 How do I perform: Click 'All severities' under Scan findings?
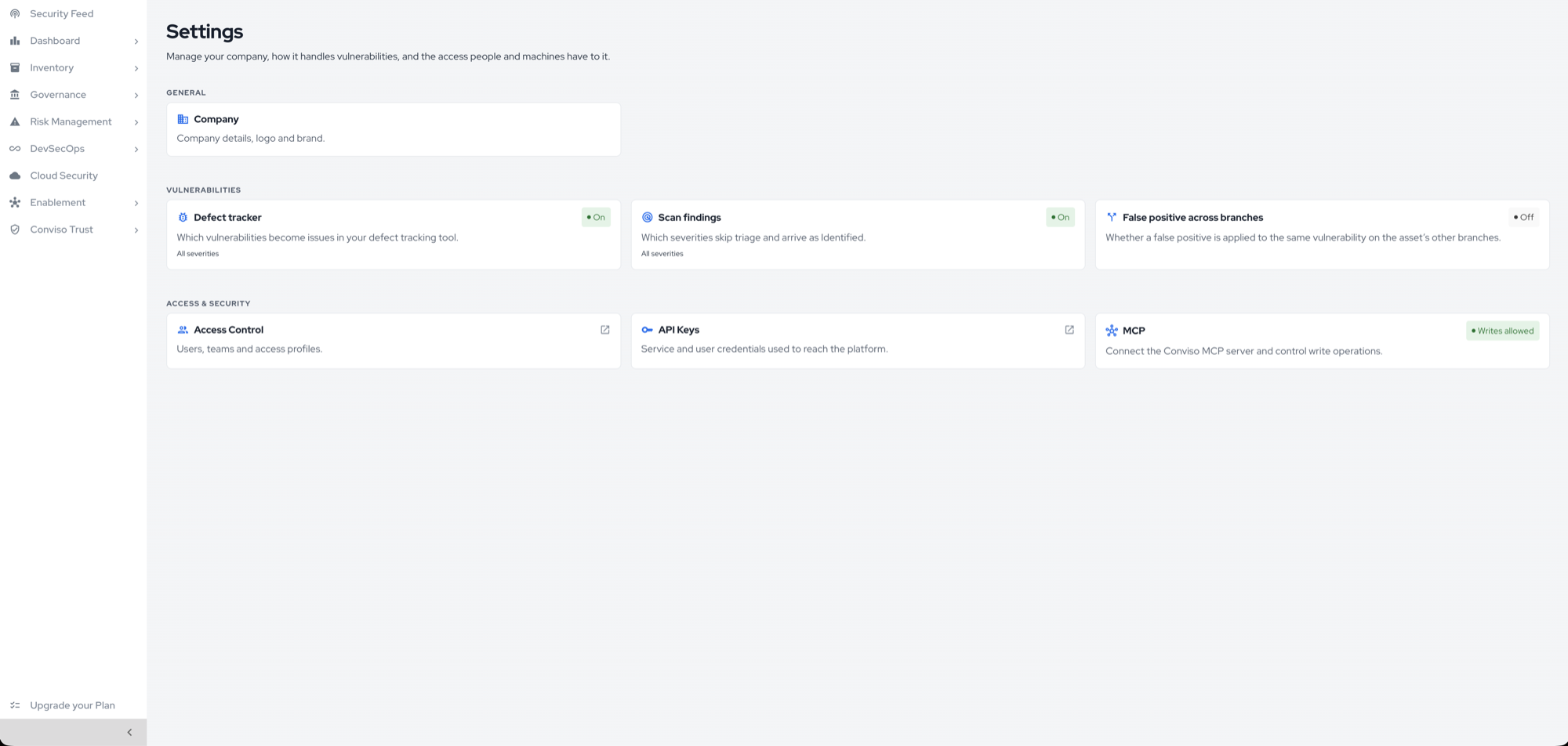[662, 254]
